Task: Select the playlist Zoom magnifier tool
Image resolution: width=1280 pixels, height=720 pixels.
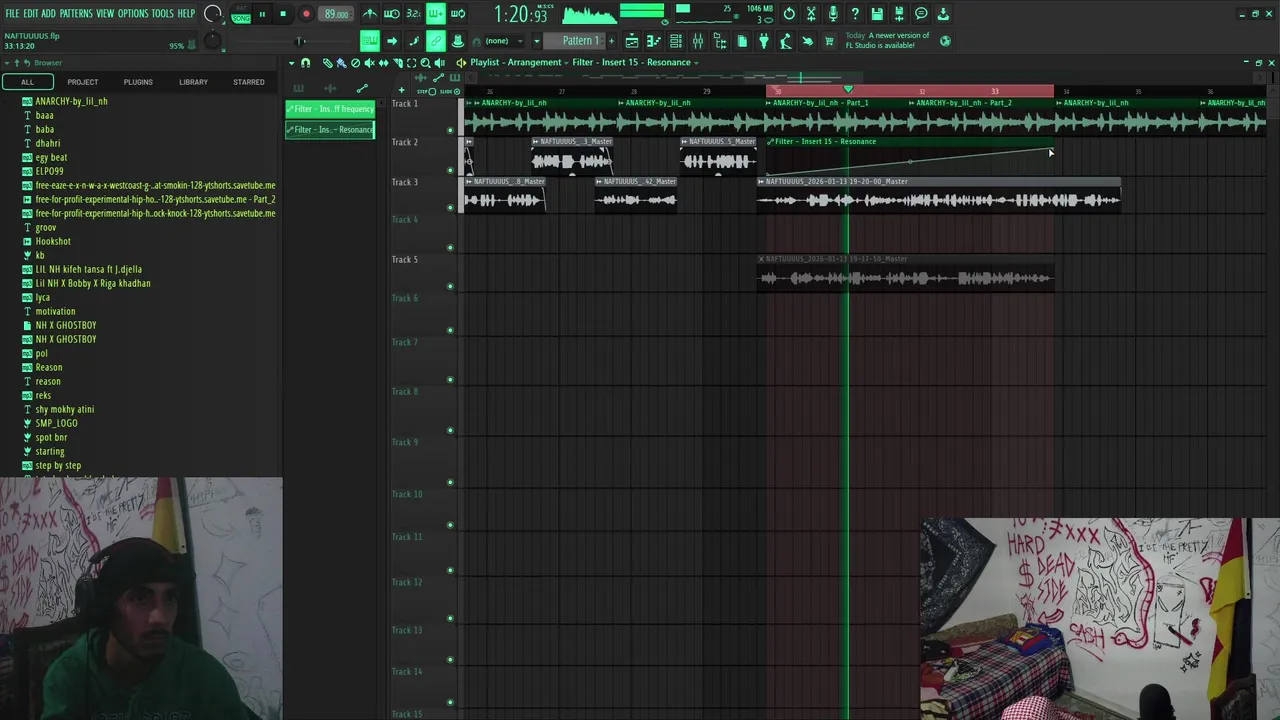Action: [x=425, y=63]
